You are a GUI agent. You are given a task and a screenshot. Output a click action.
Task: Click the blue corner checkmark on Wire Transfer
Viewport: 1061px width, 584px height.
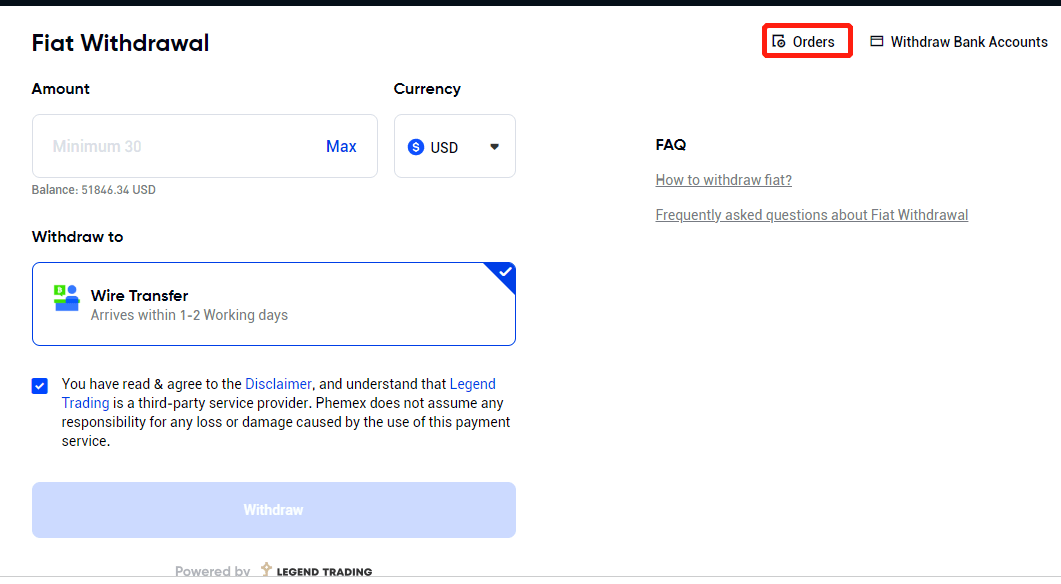click(x=505, y=272)
